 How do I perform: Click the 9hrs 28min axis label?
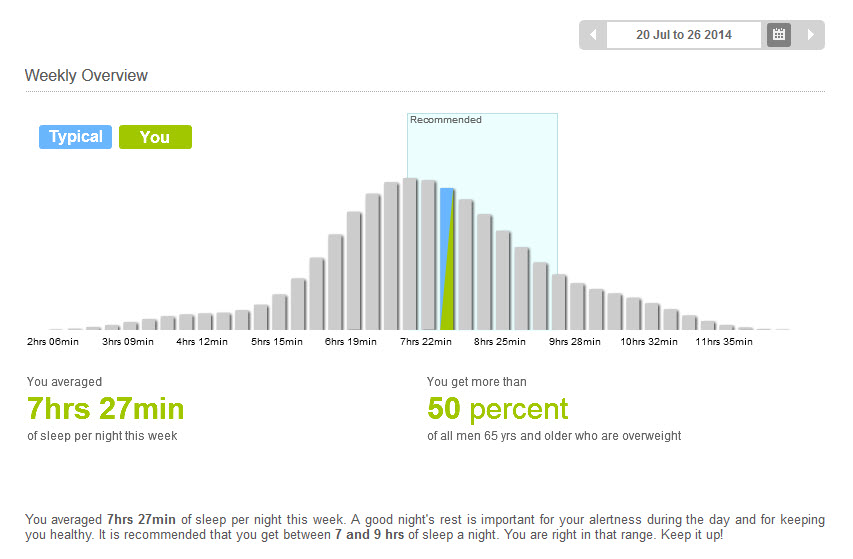coord(574,341)
